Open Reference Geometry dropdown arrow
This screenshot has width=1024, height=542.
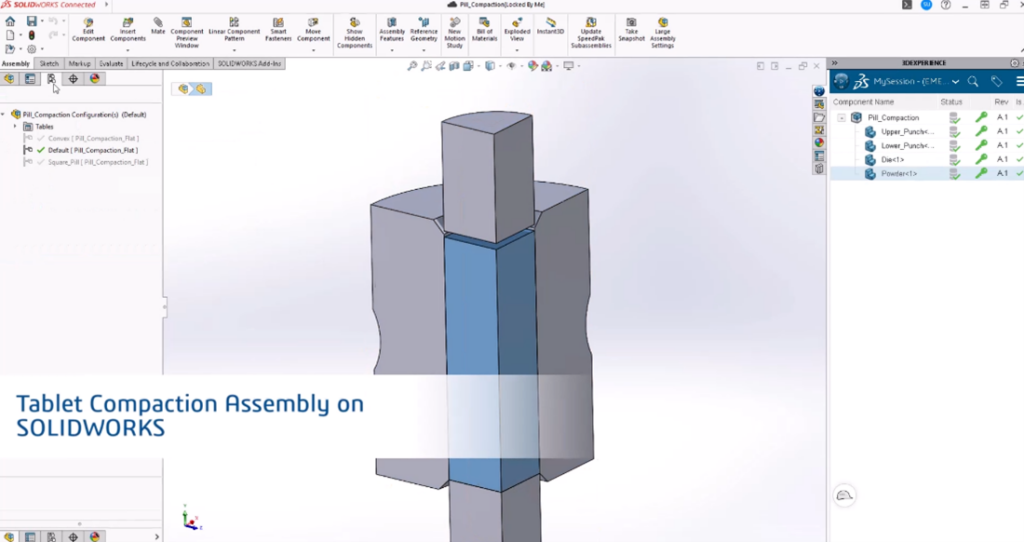[424, 50]
